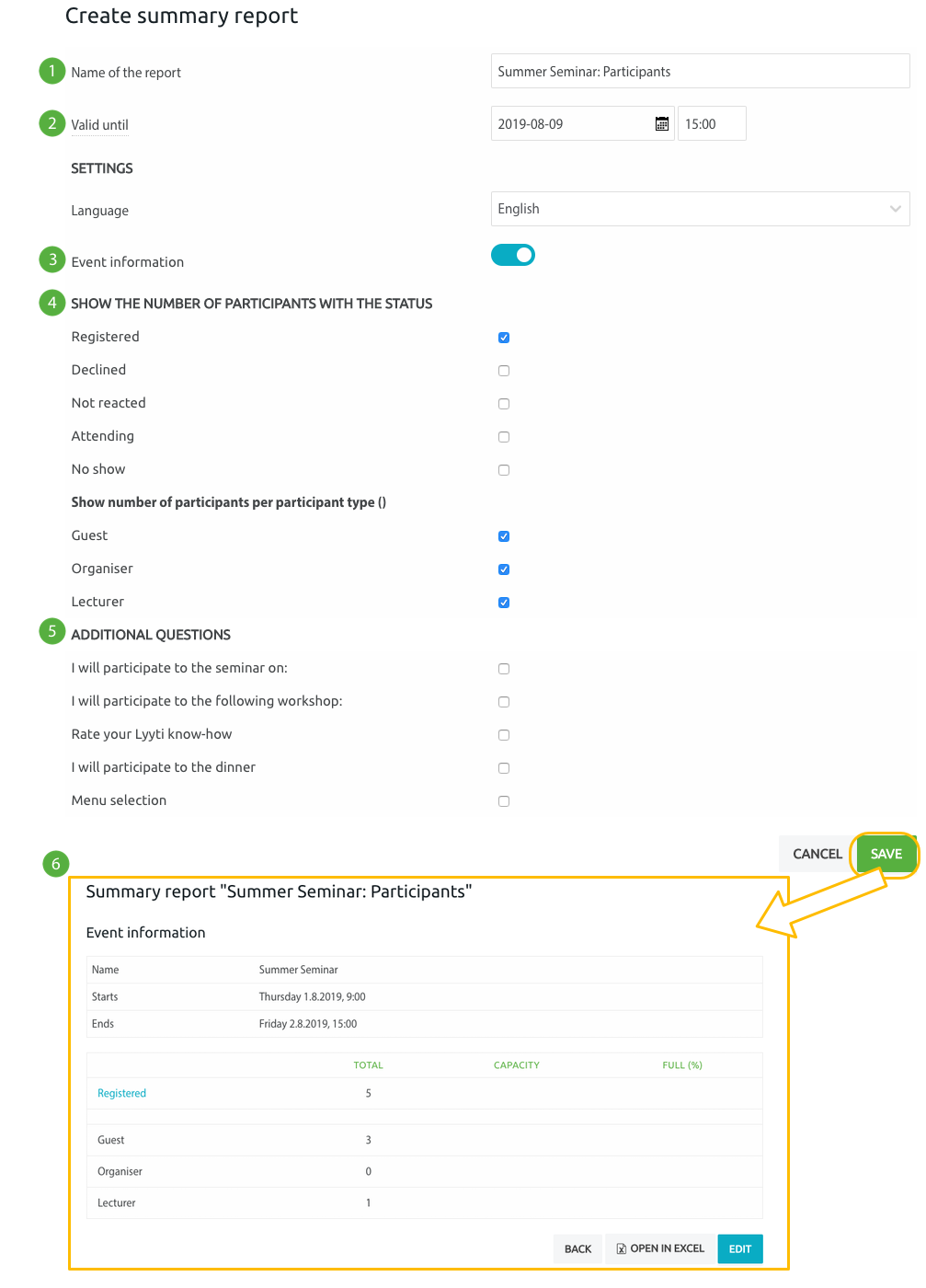
Task: Enable the Declined status checkbox
Action: (x=504, y=371)
